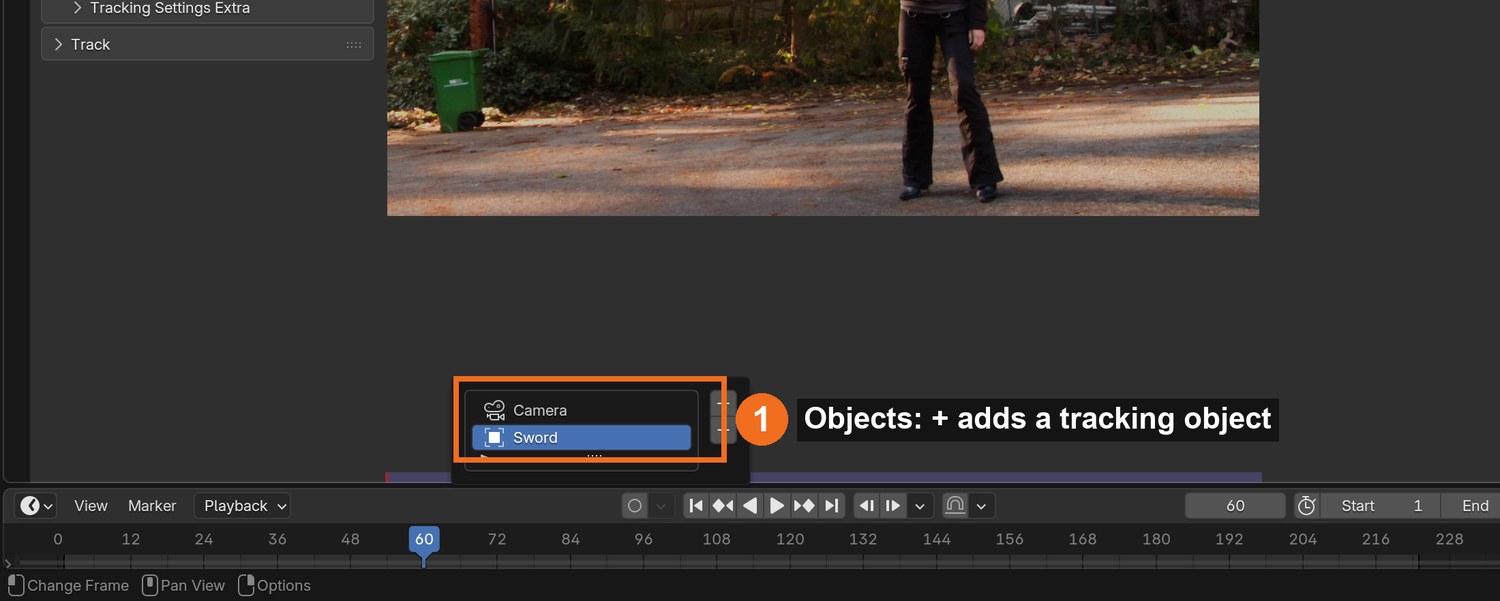The image size is (1500, 601).
Task: Click the mouse icon beside Pan View
Action: click(x=149, y=585)
